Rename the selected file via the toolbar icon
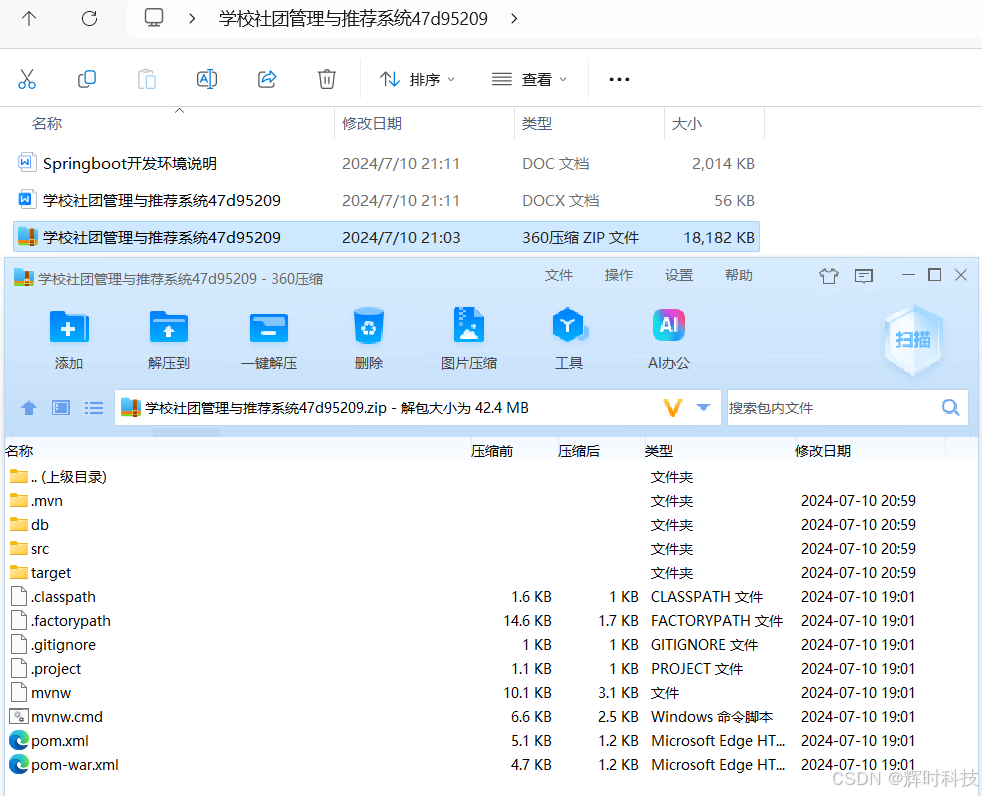 pyautogui.click(x=207, y=79)
